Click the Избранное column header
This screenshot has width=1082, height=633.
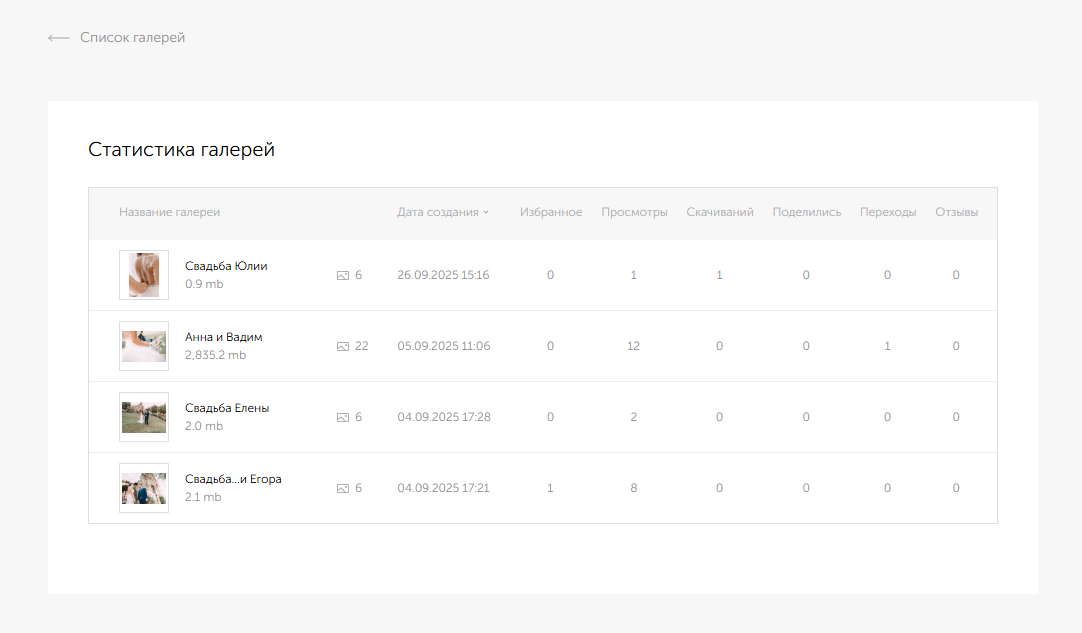coord(551,212)
